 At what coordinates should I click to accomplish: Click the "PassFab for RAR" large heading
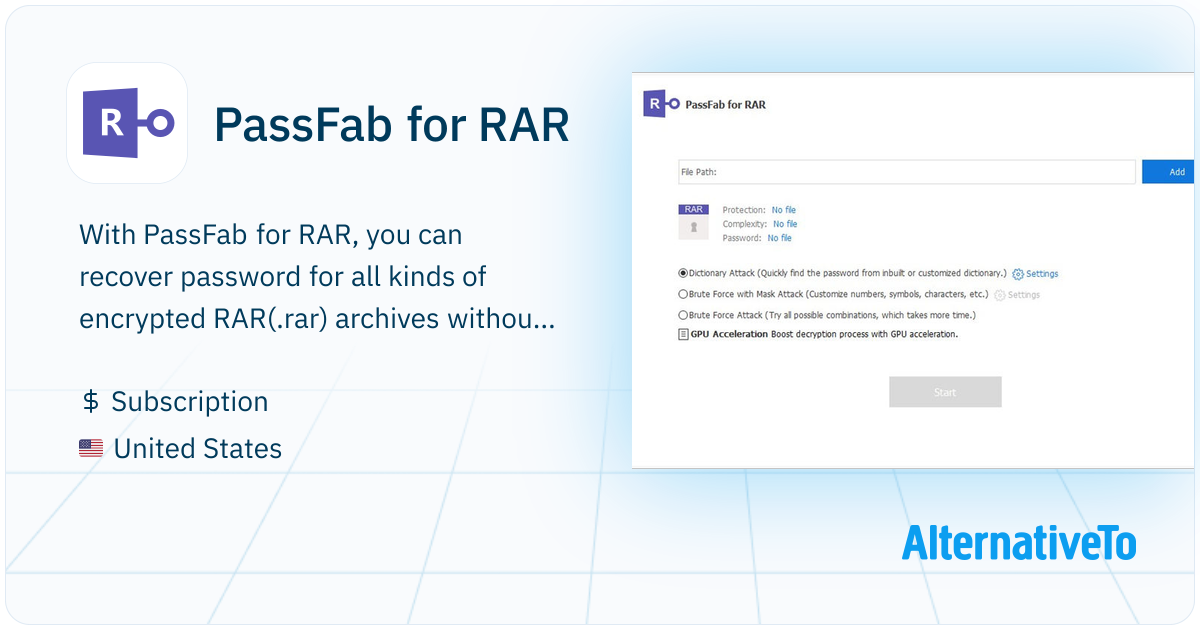point(392,125)
